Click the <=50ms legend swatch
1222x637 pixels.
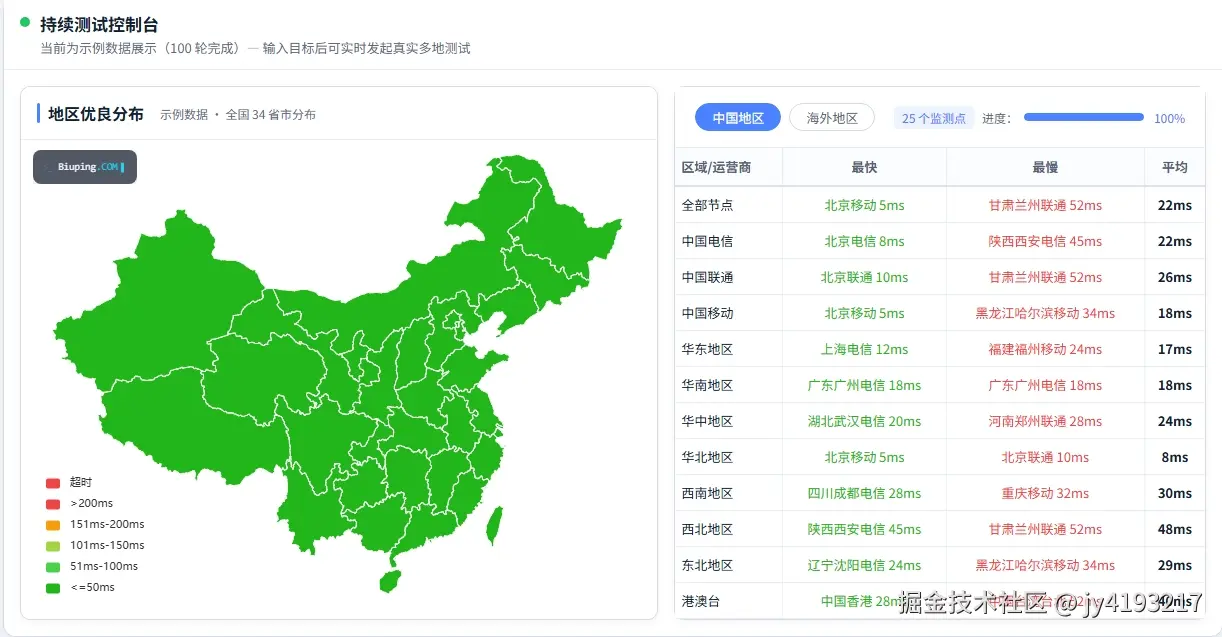pyautogui.click(x=53, y=588)
